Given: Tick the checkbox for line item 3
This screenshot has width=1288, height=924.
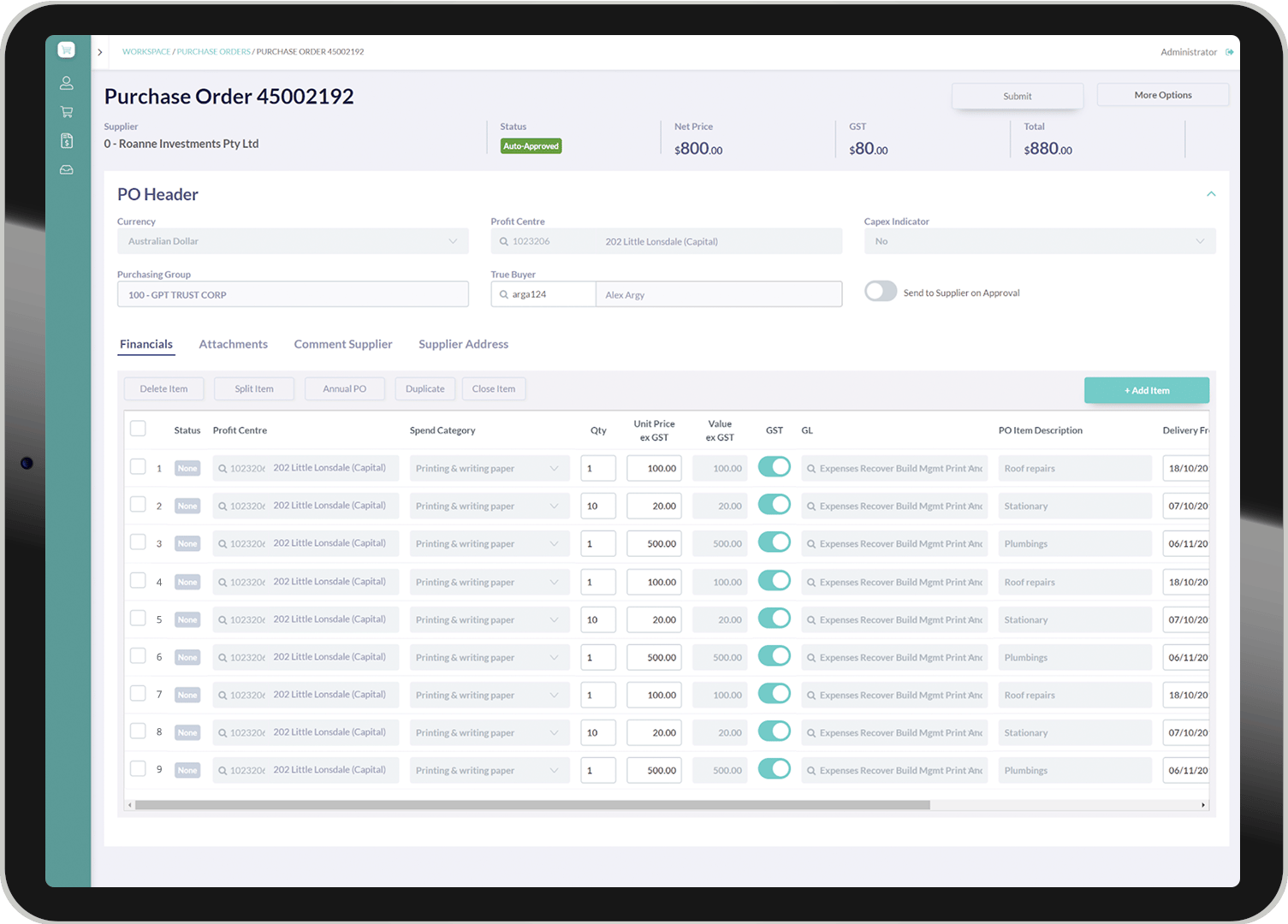Looking at the screenshot, I should 138,542.
